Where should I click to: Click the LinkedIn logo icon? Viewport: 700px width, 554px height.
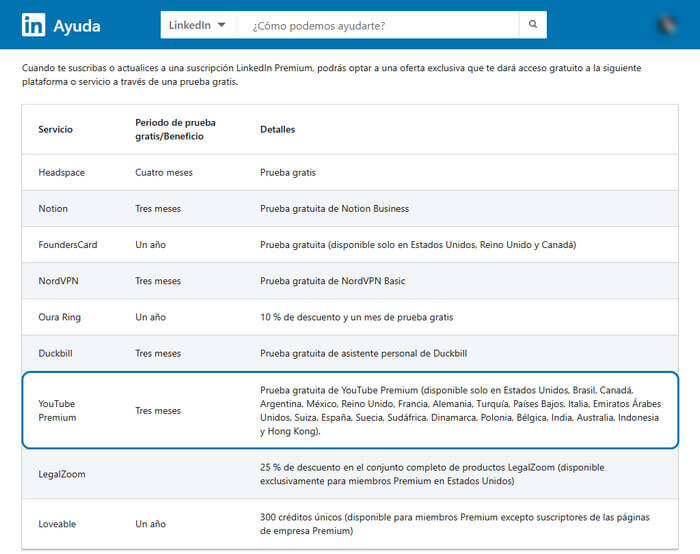tap(33, 25)
